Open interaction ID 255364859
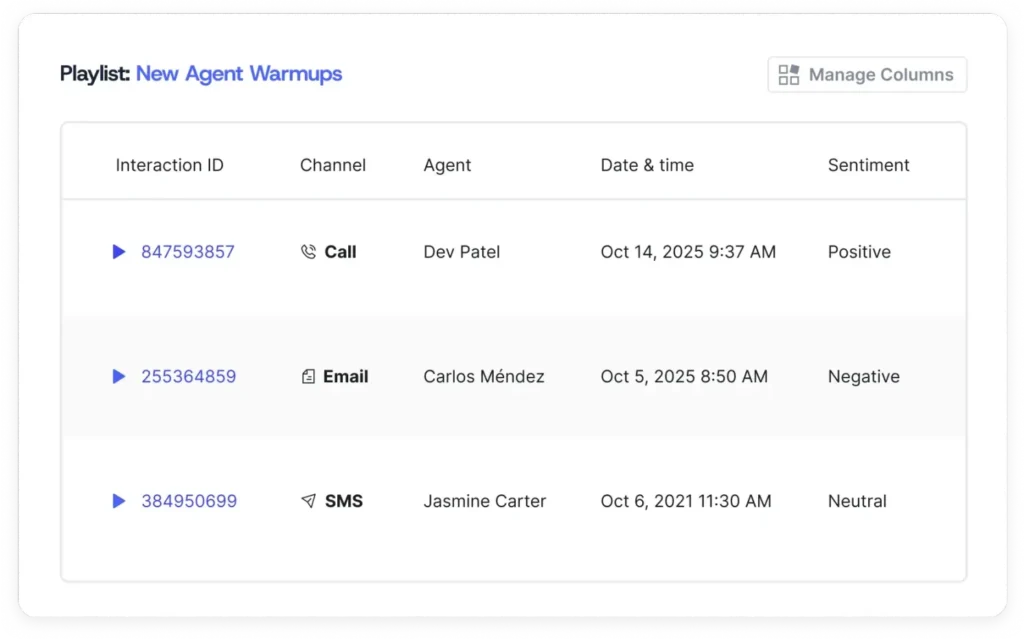Image resolution: width=1024 pixels, height=639 pixels. coord(189,377)
